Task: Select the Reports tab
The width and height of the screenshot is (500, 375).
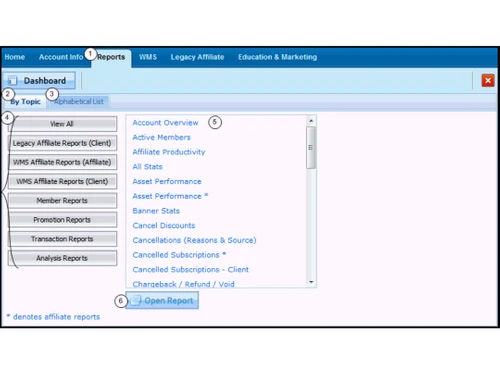Action: coord(111,57)
